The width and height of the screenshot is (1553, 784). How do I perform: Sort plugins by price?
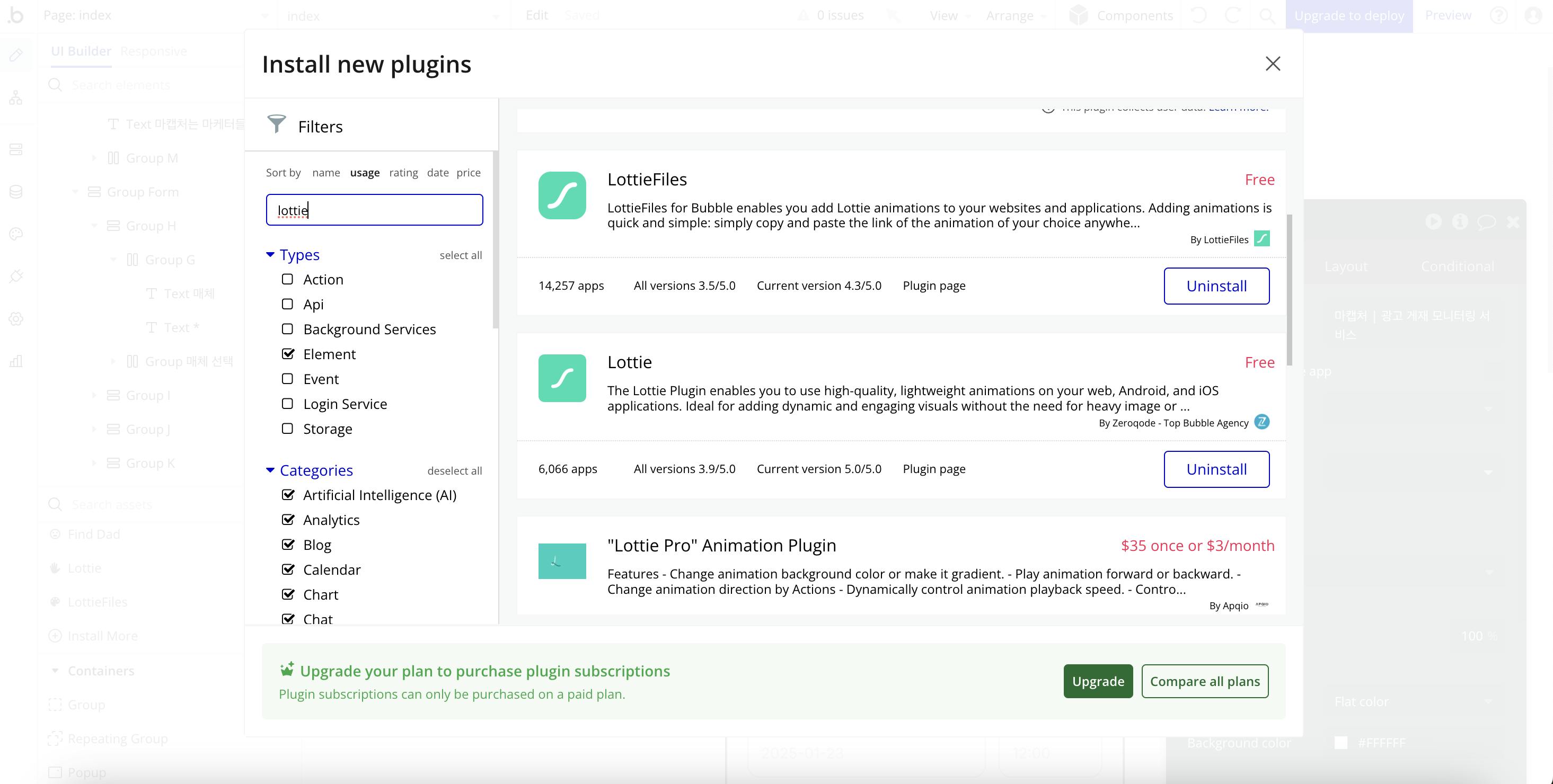point(469,172)
